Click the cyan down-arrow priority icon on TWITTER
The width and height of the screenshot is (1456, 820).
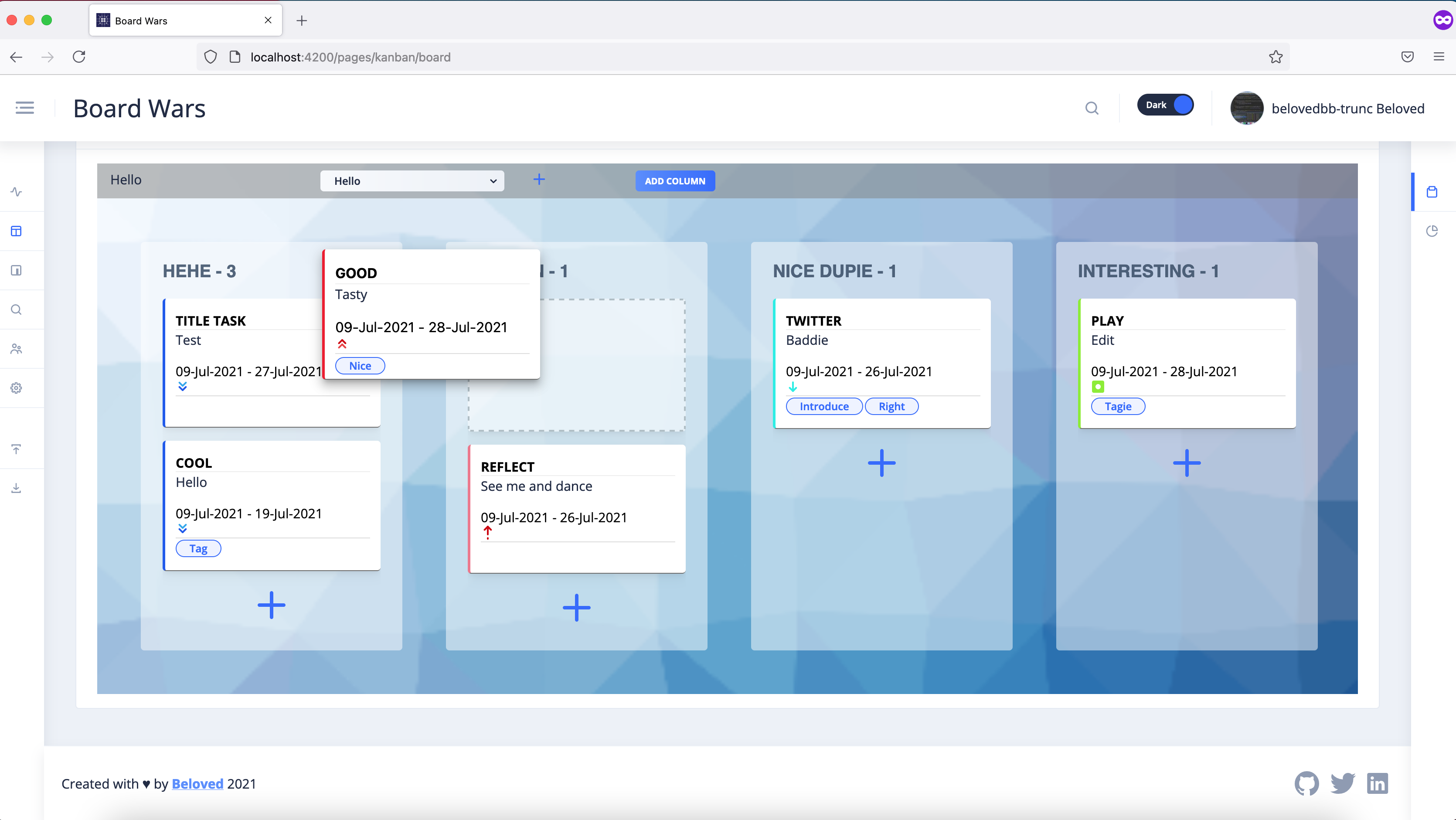click(x=793, y=387)
